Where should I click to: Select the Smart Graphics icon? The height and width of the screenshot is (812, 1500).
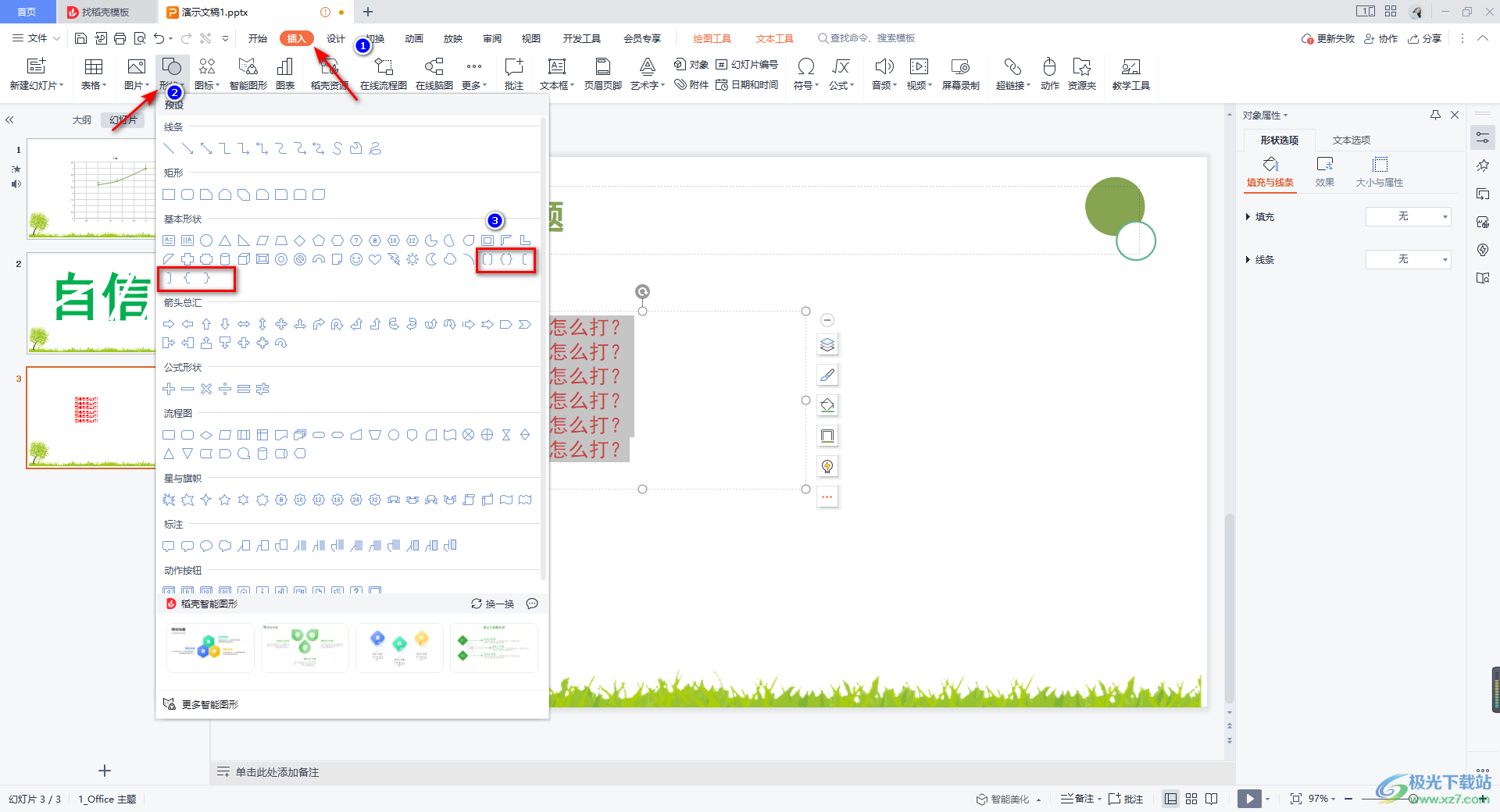(x=248, y=73)
